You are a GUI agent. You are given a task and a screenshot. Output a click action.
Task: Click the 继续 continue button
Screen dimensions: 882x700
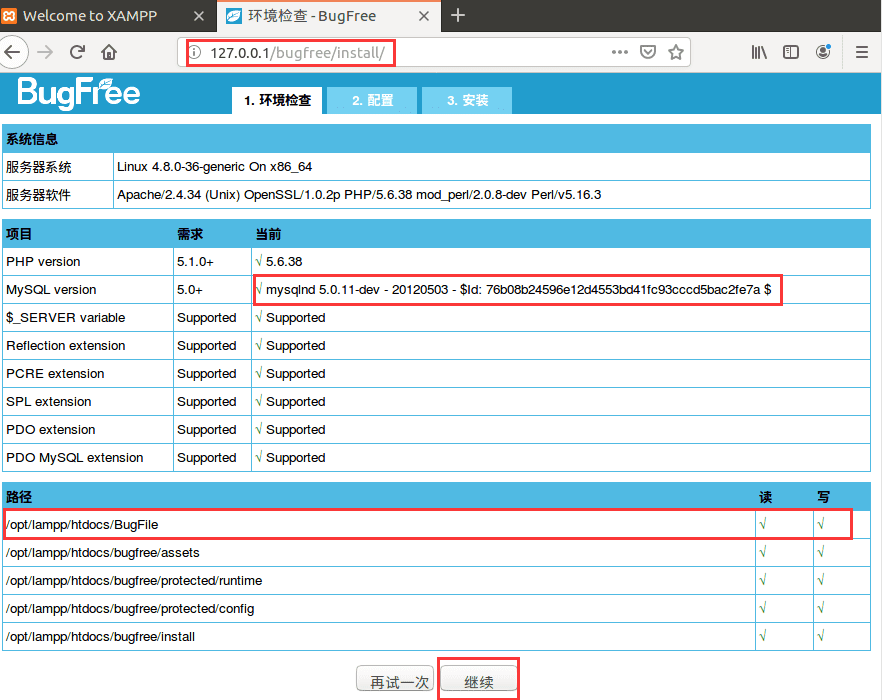[479, 679]
